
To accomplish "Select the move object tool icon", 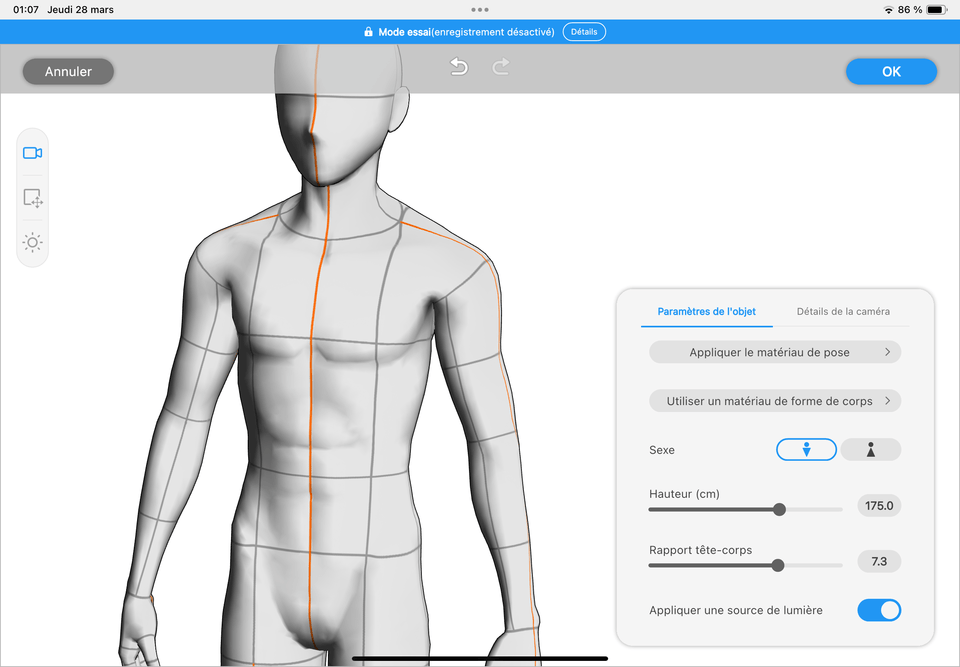I will click(x=32, y=198).
